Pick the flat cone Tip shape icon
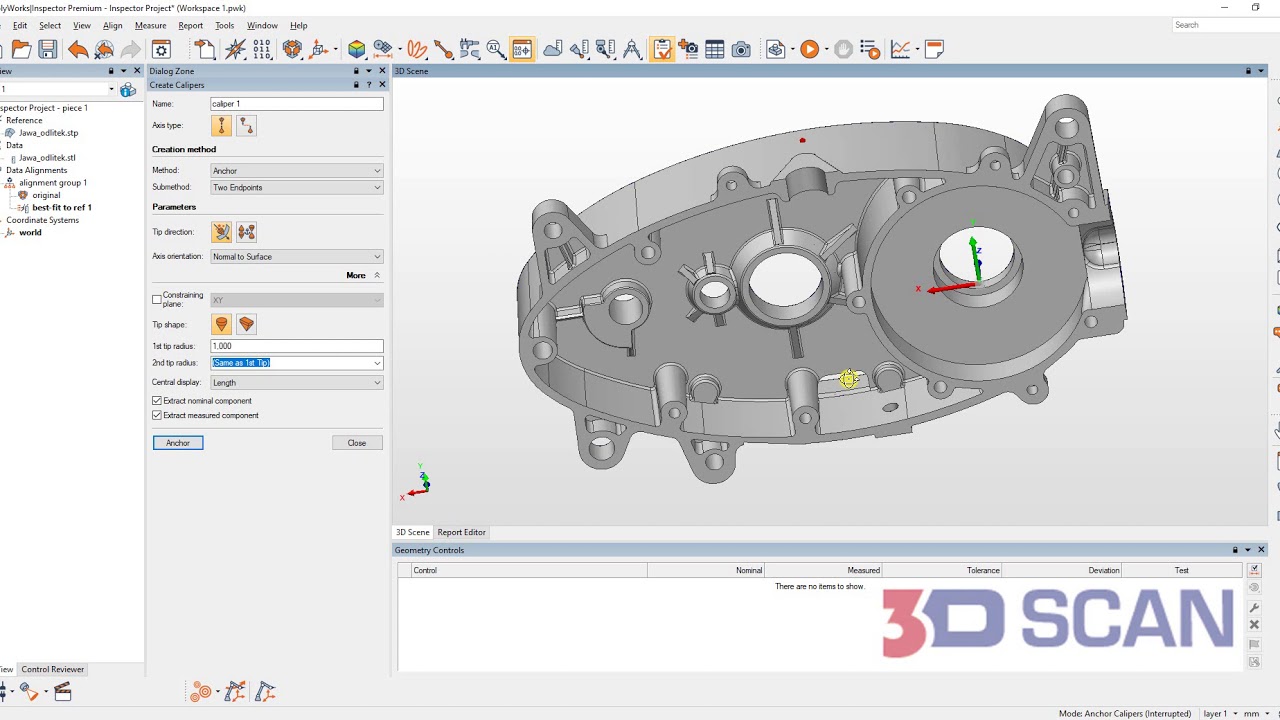This screenshot has height=720, width=1280. [x=246, y=324]
